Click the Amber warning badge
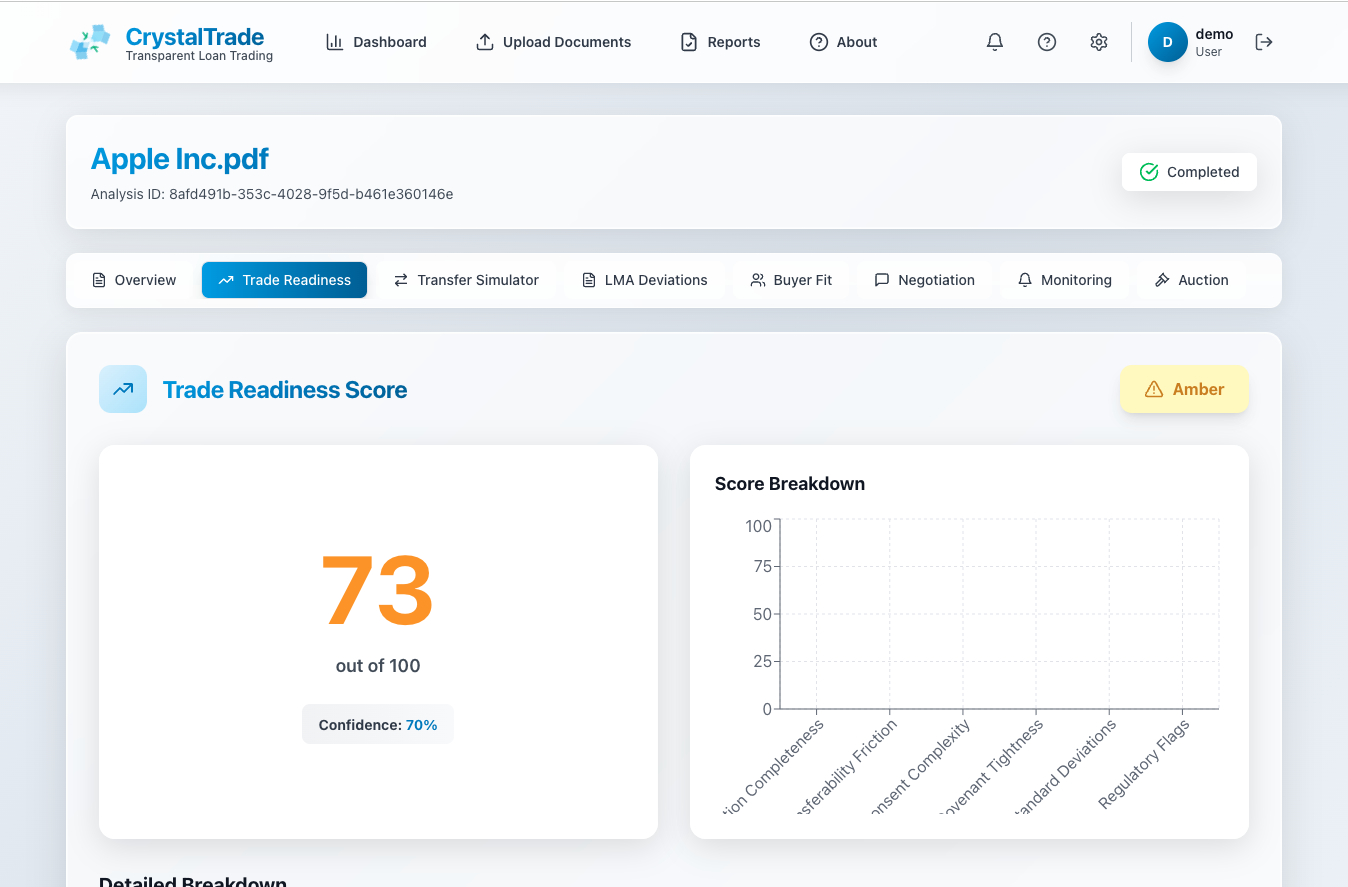Viewport: 1348px width, 887px height. coord(1184,389)
